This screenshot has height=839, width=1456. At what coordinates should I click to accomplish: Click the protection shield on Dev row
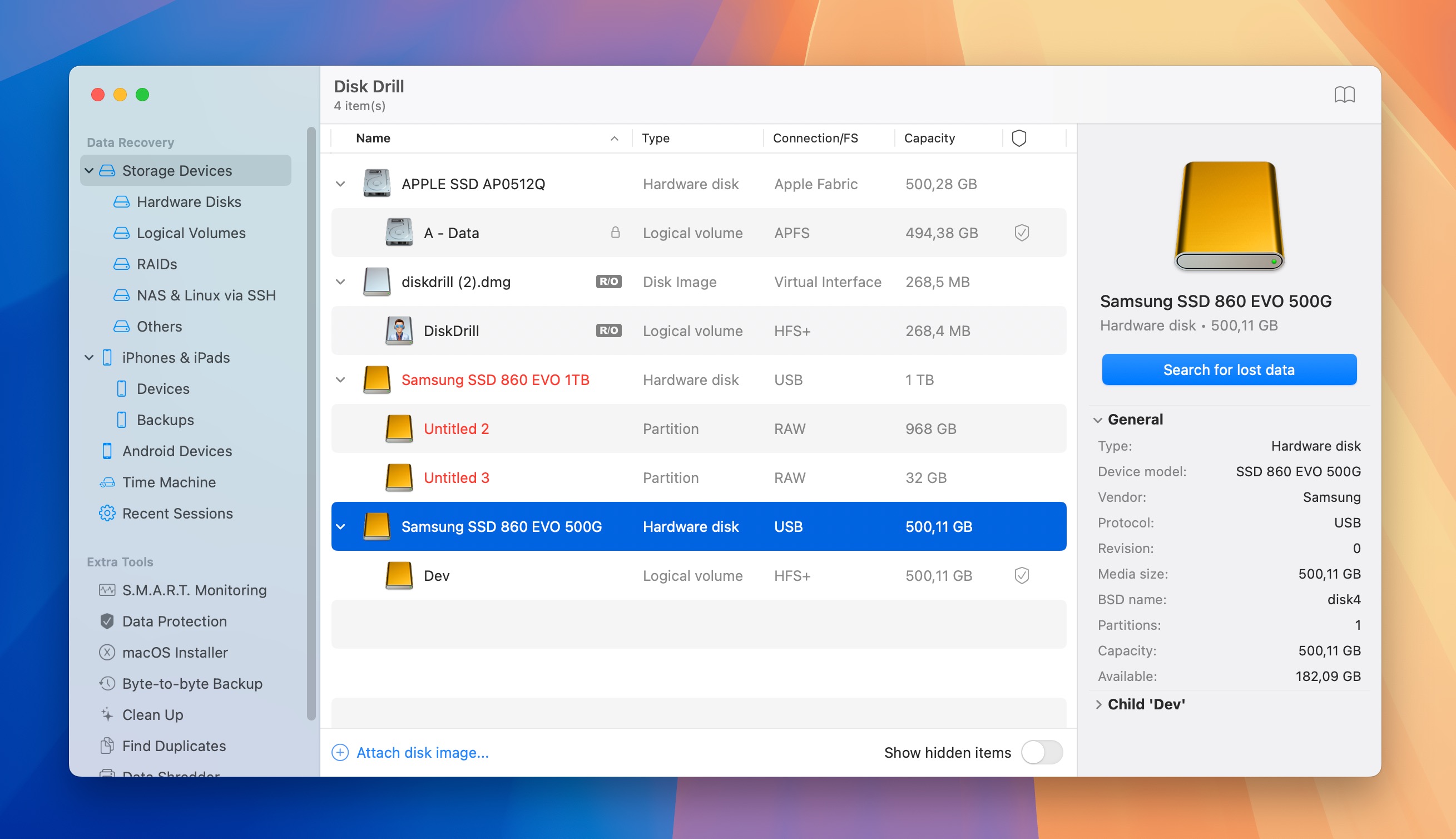(x=1021, y=576)
